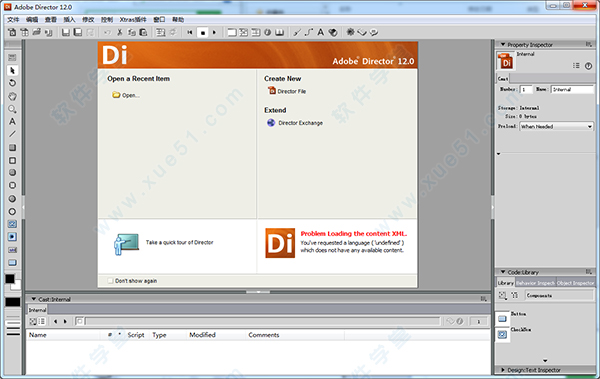Open the 编辑 (Edit) menu
Image resolution: width=600 pixels, height=379 pixels.
coord(32,20)
